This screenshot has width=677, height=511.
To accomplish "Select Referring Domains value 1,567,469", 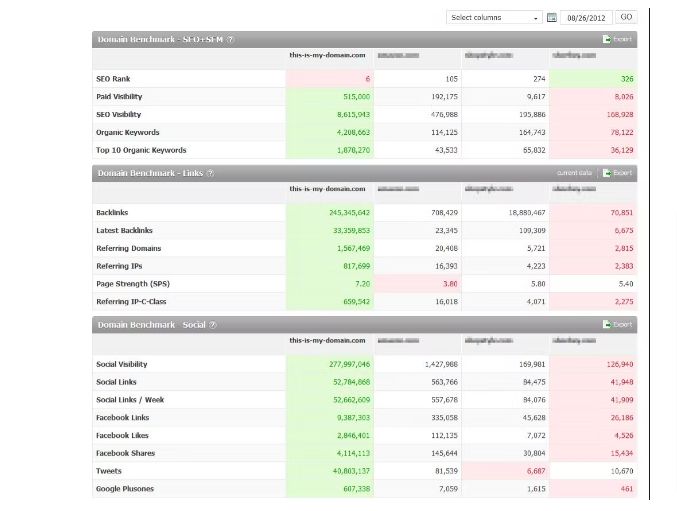I will [x=354, y=249].
